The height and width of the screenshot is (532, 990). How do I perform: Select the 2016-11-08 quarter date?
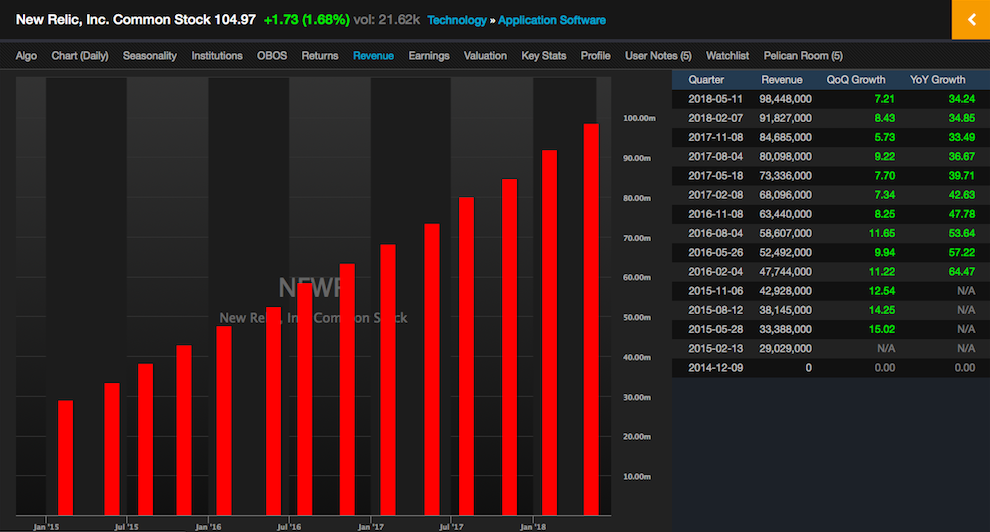[x=715, y=214]
